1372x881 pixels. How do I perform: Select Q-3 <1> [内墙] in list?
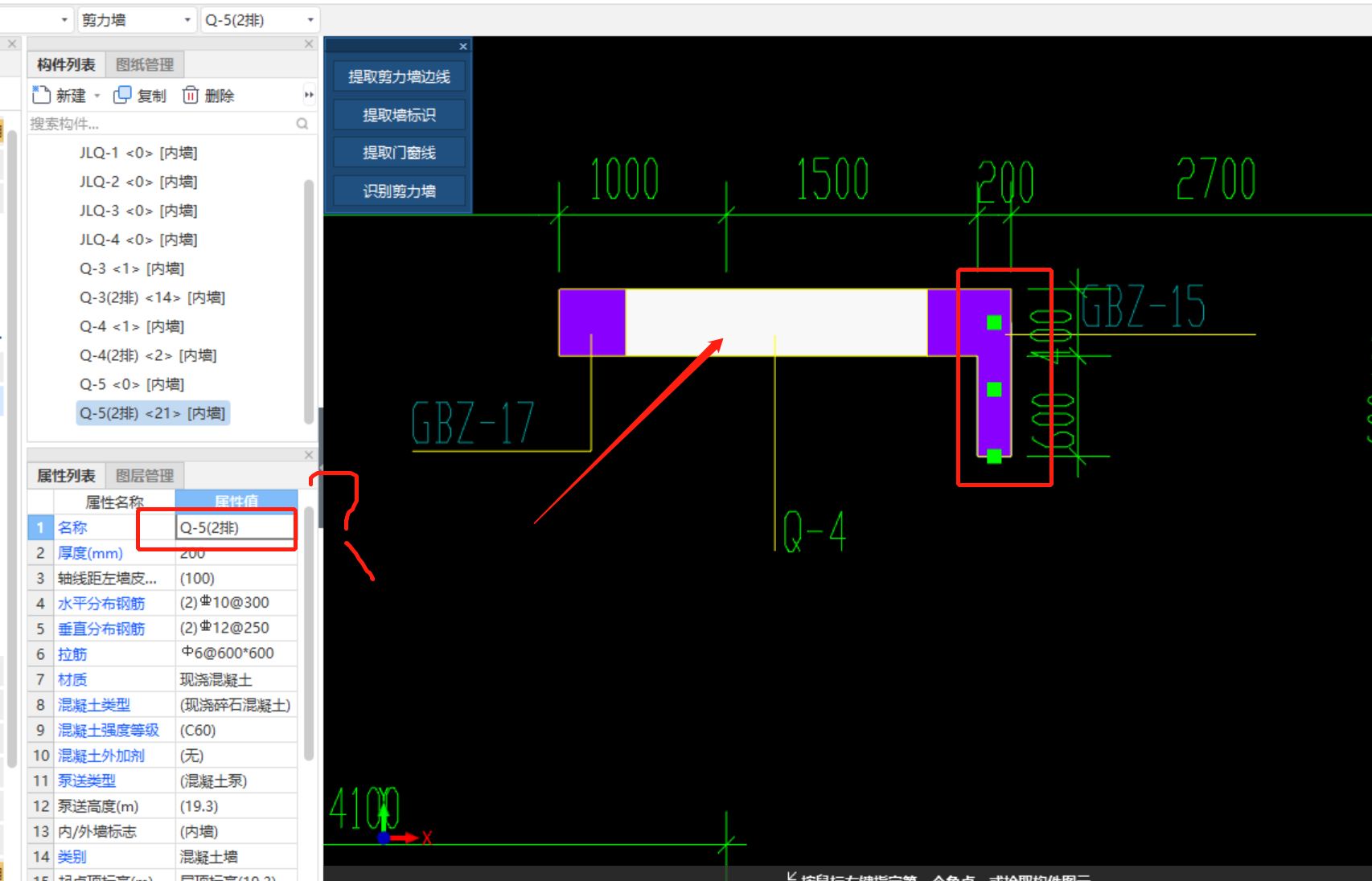tap(132, 268)
